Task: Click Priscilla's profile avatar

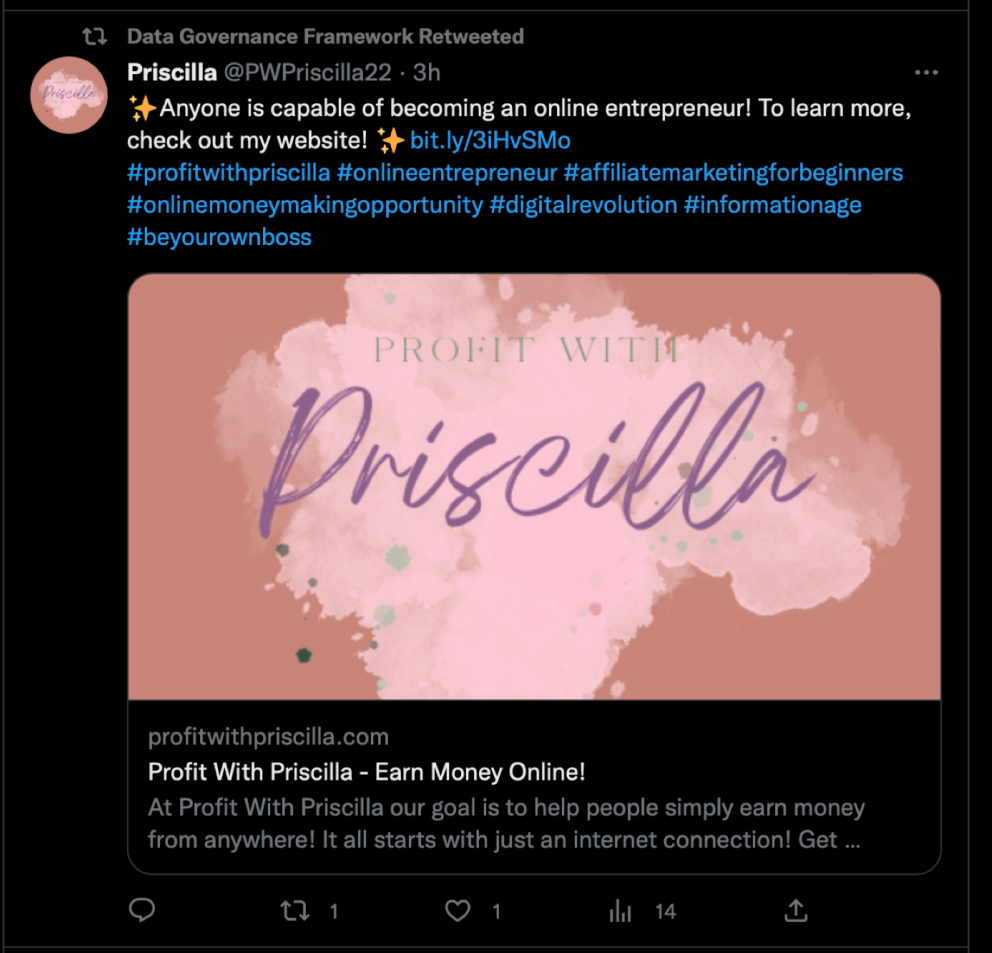Action: (69, 95)
